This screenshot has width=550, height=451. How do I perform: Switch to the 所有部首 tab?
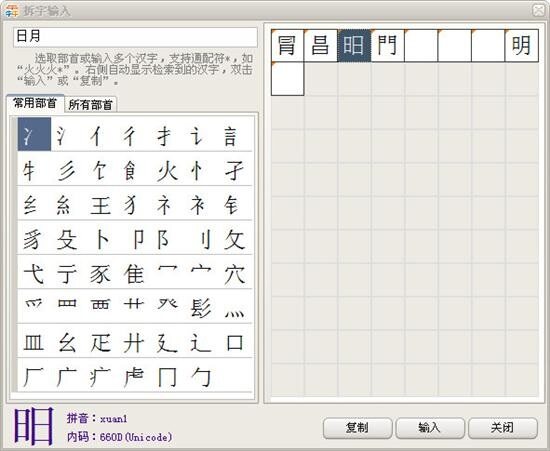[x=90, y=105]
